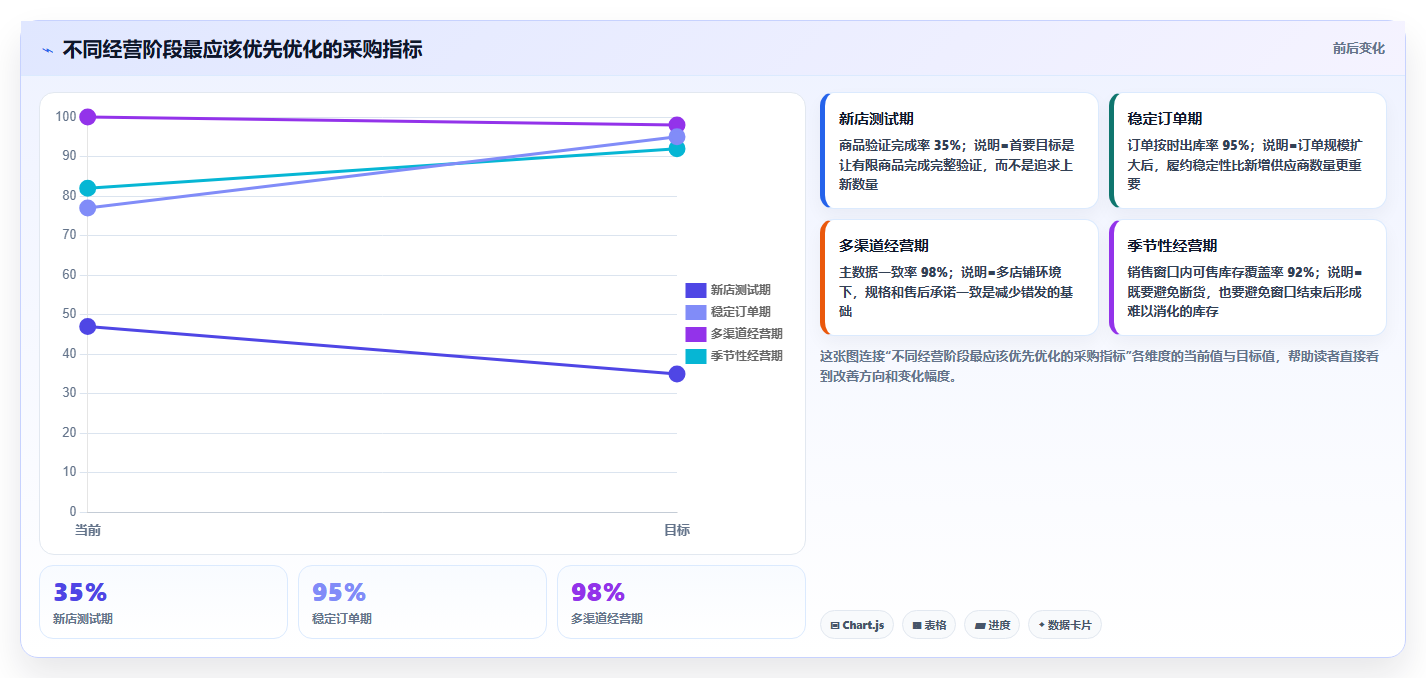Click 新店测试期 data point at 目标 (35)

677,374
